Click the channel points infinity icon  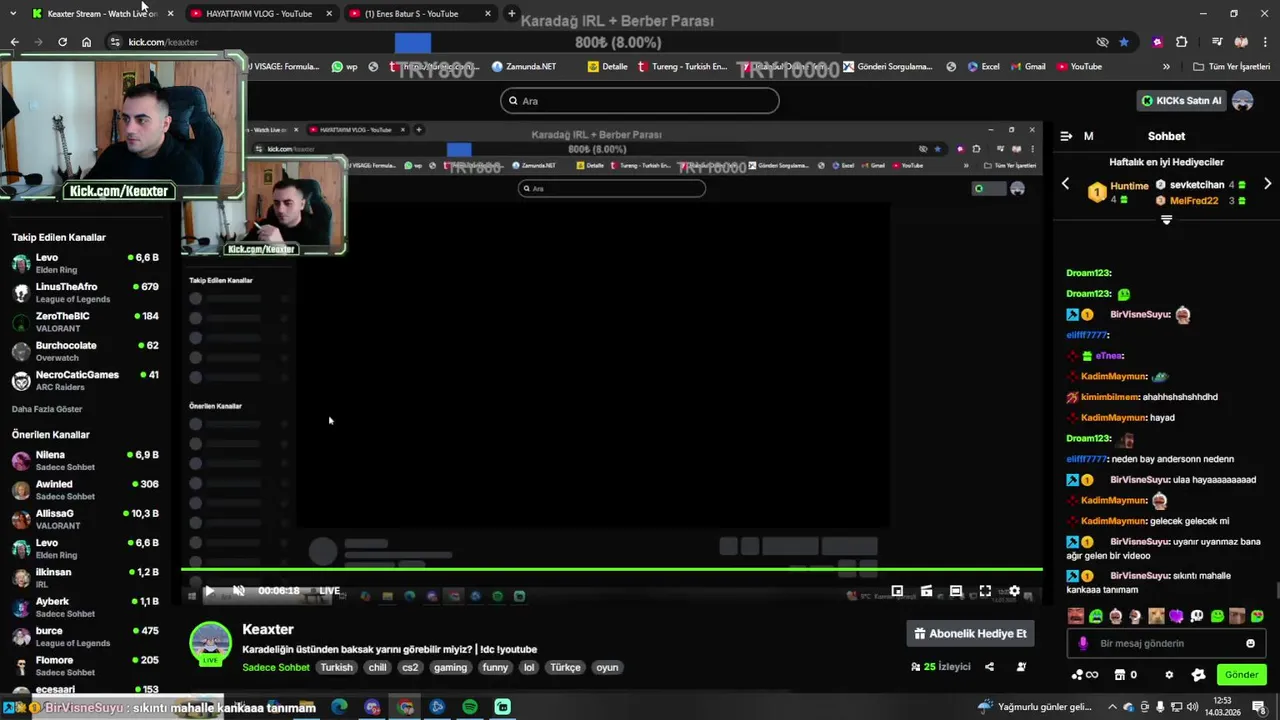click(x=1084, y=675)
